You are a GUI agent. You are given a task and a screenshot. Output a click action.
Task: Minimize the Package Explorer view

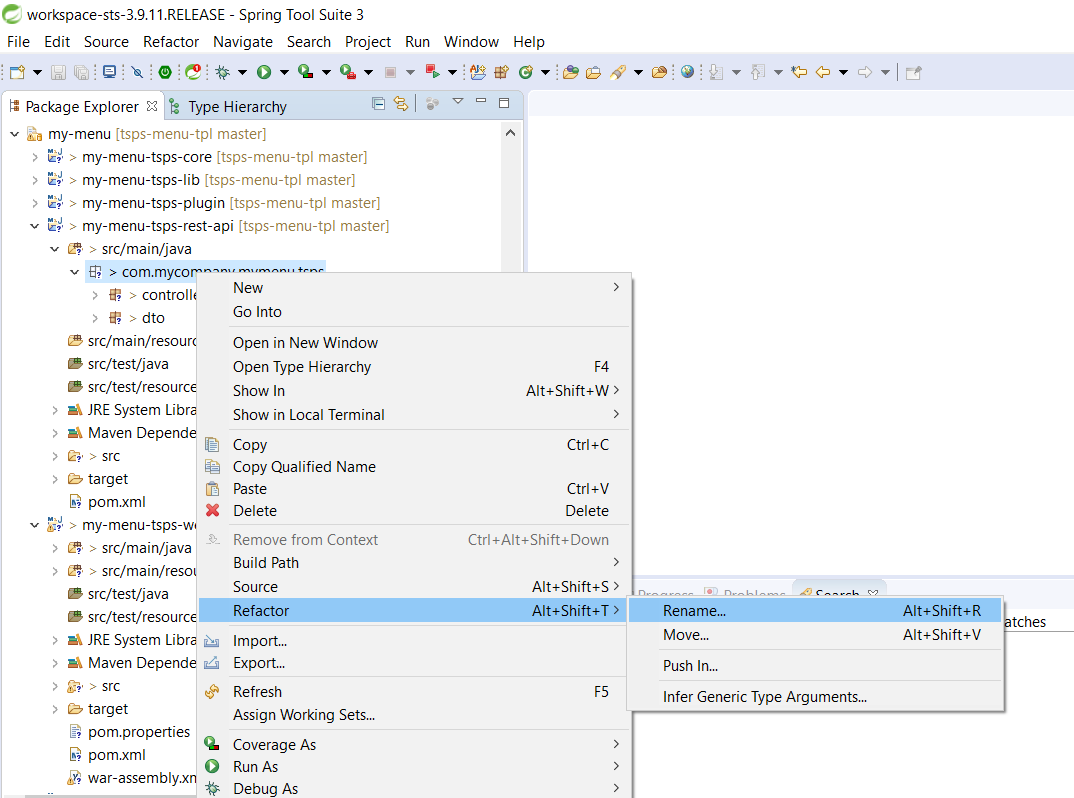481,103
